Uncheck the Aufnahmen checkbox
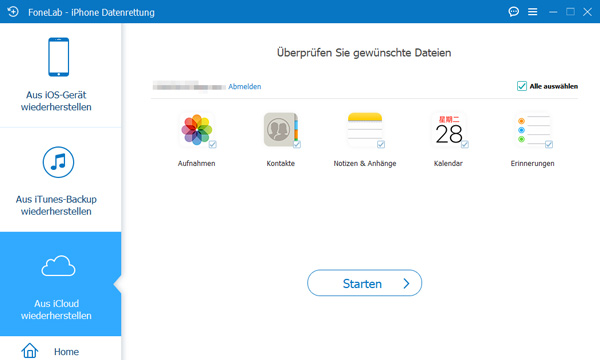This screenshot has height=360, width=600. [213, 144]
